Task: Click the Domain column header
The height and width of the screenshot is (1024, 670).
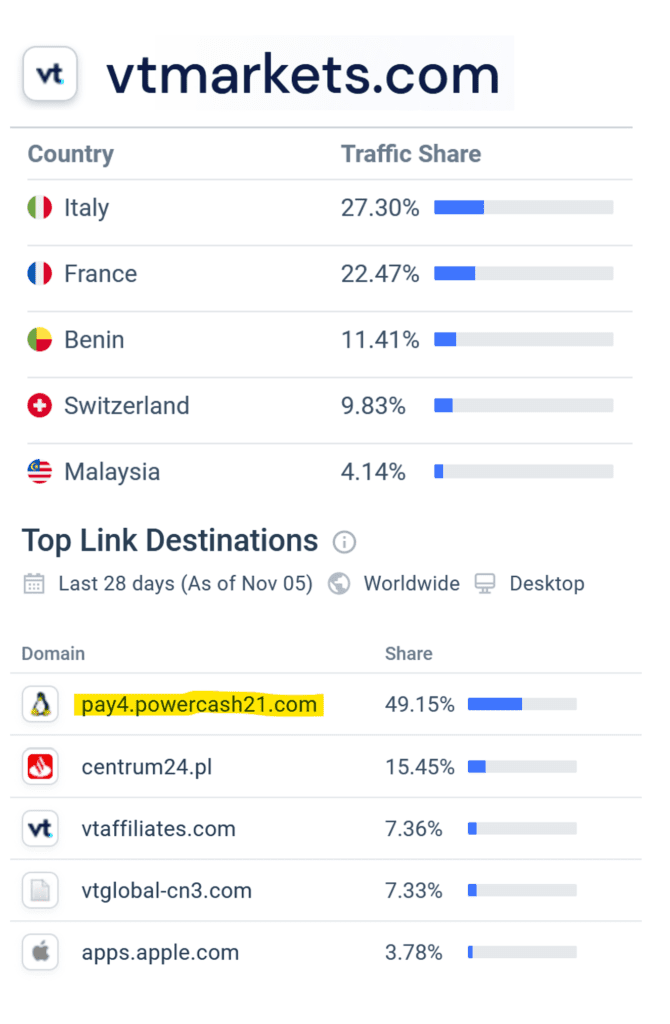Action: coord(54,654)
